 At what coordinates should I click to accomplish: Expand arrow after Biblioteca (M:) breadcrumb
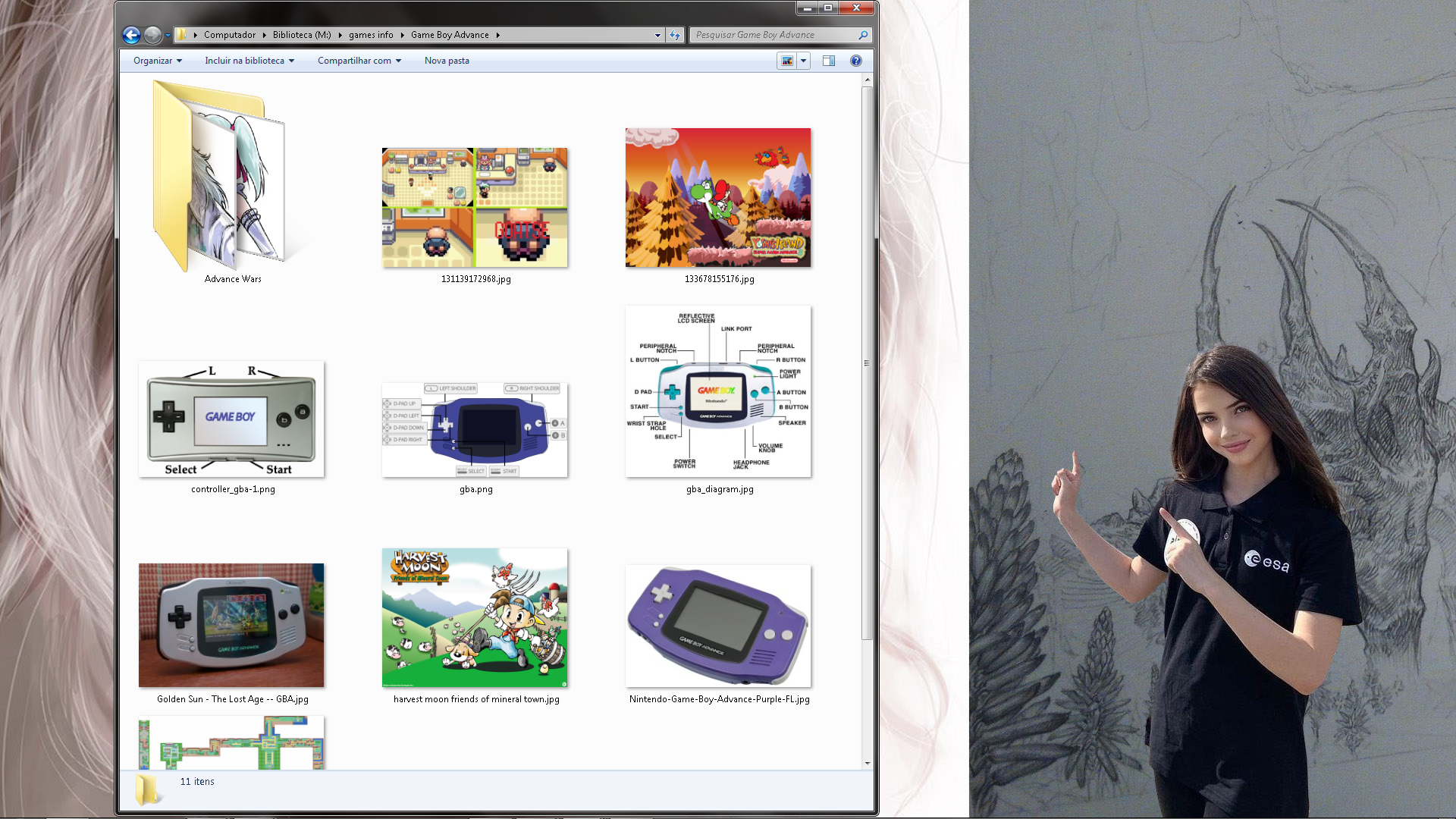pos(340,35)
